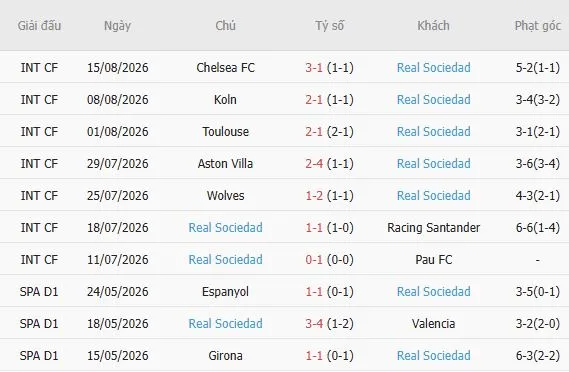This screenshot has height=372, width=569.
Task: Click the 3-4 score against Valencia
Action: (314, 323)
